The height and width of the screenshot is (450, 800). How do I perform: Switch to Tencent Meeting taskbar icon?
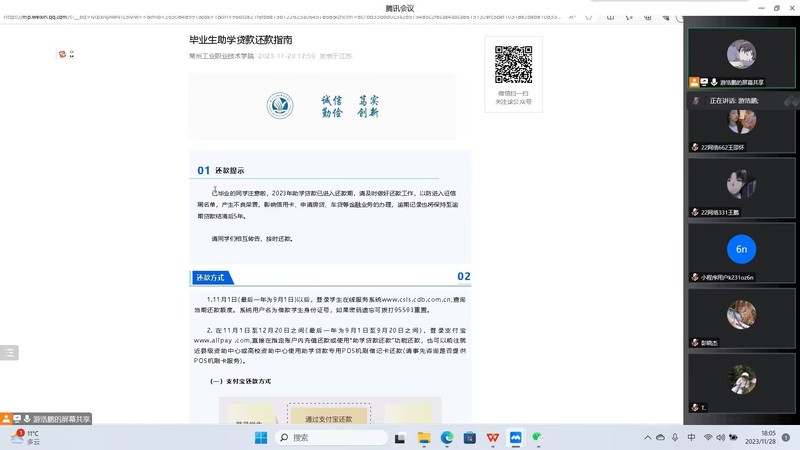(516, 438)
